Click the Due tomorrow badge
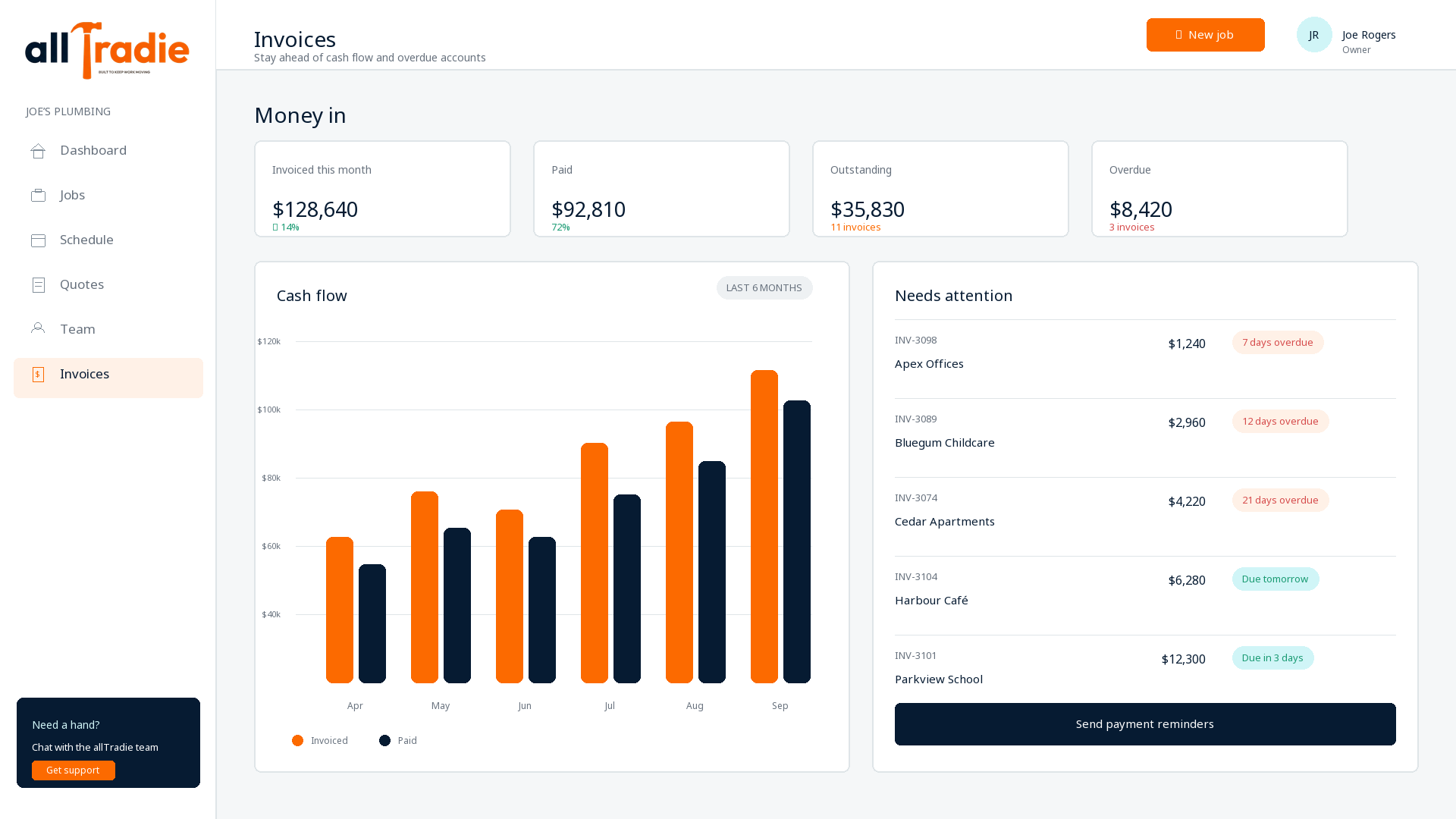Screen dimensions: 1456x819 coord(1276,579)
